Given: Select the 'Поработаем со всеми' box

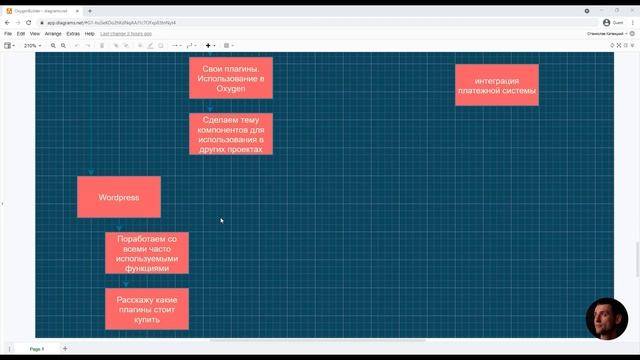Looking at the screenshot, I should (x=147, y=253).
